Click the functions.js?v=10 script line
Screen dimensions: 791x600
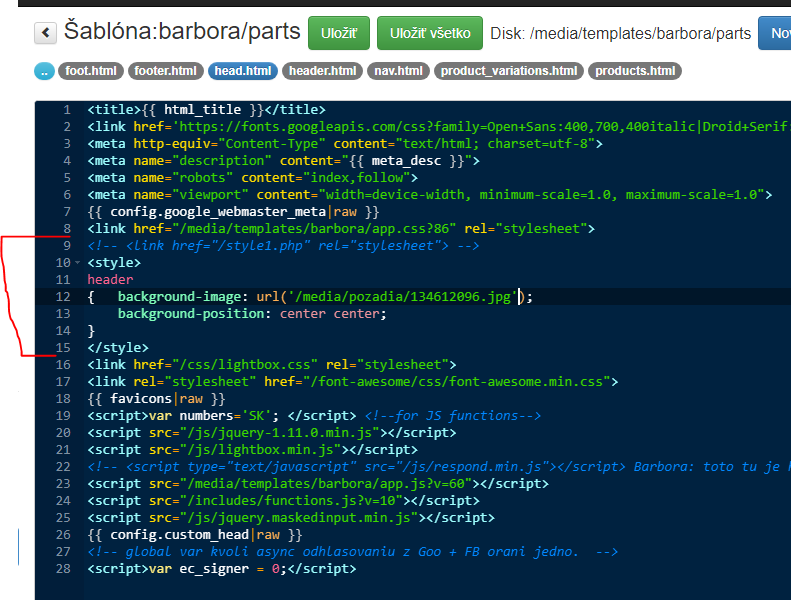(284, 501)
